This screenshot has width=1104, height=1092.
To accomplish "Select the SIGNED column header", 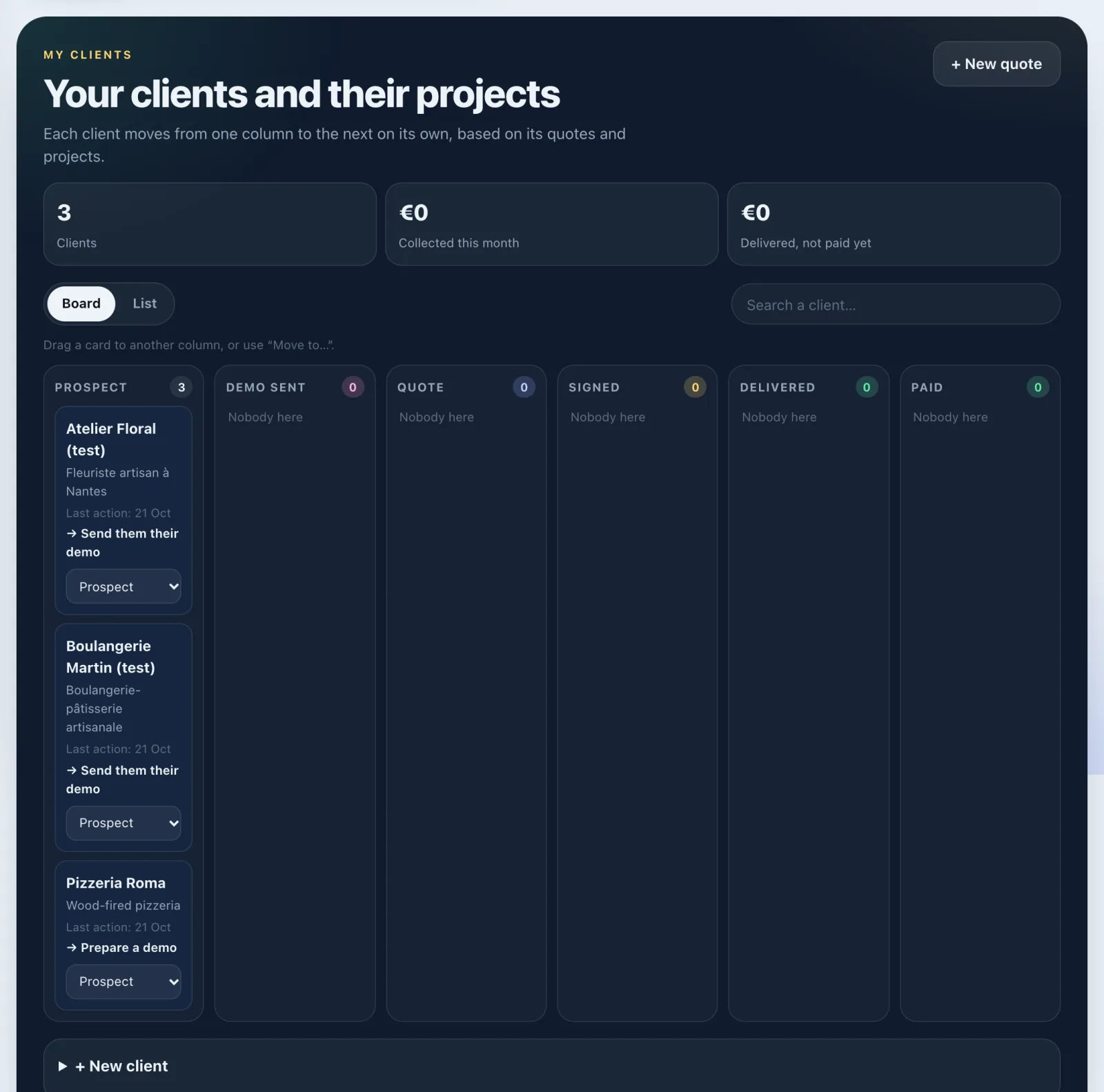I will [594, 387].
